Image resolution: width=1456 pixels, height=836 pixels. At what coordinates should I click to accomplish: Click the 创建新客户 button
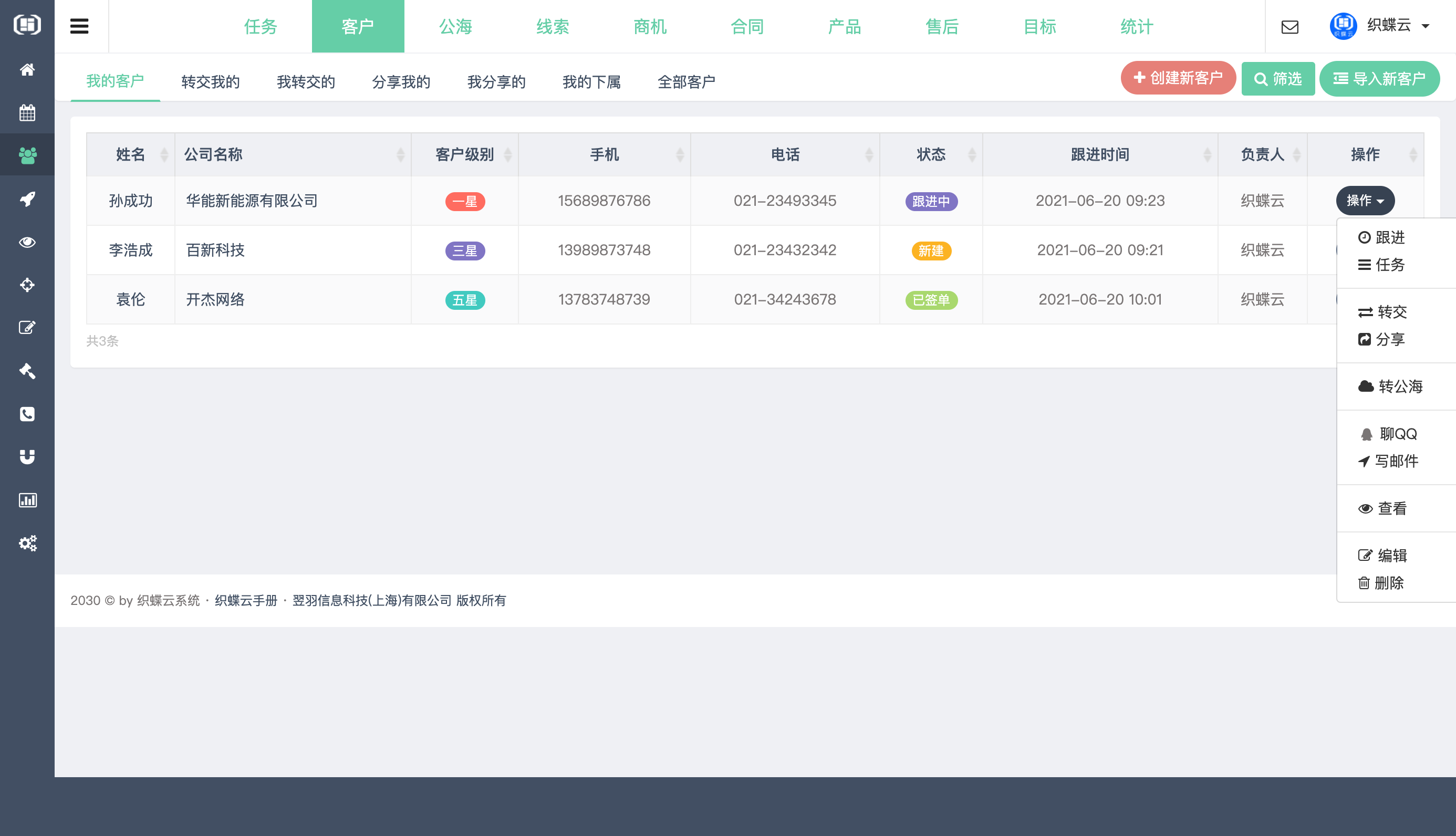click(1178, 78)
